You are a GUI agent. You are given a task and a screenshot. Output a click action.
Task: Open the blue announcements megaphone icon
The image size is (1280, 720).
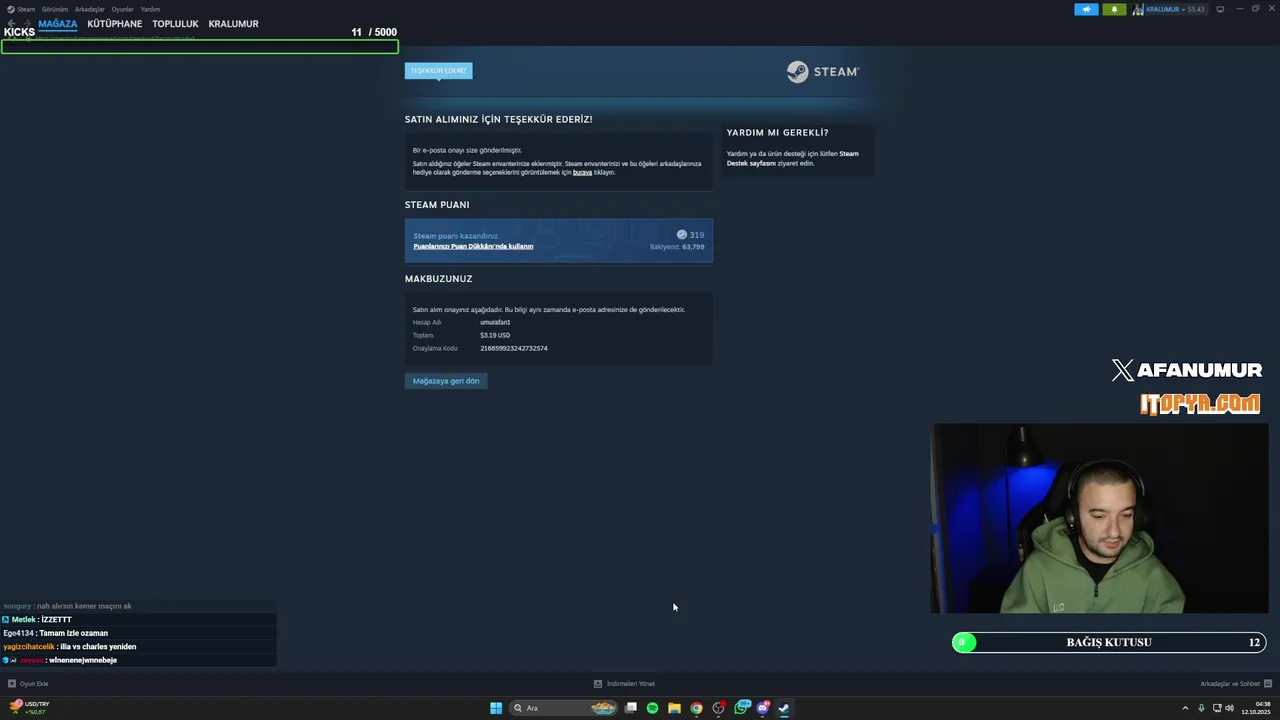[x=1086, y=9]
